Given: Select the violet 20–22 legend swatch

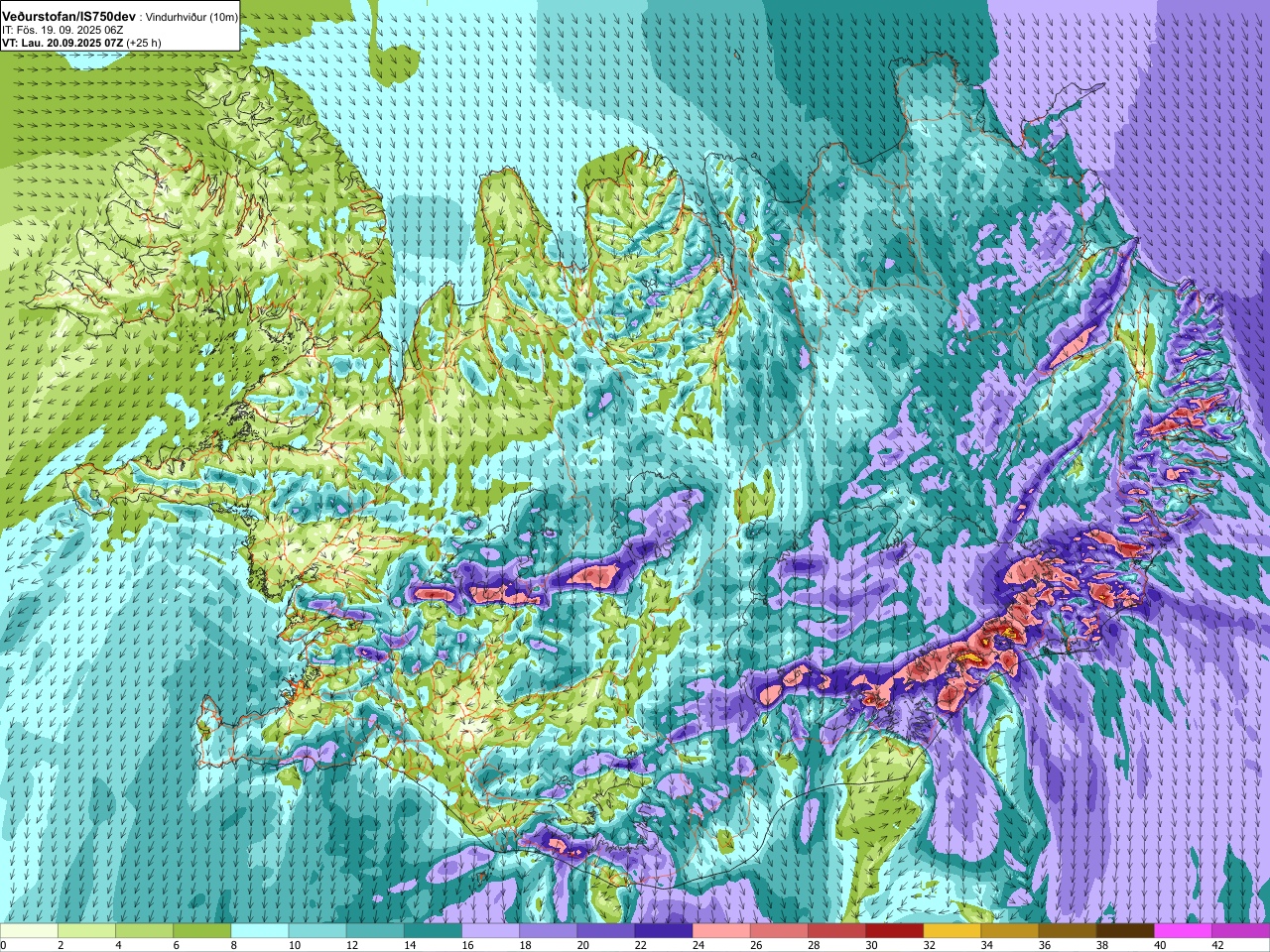Looking at the screenshot, I should (606, 931).
